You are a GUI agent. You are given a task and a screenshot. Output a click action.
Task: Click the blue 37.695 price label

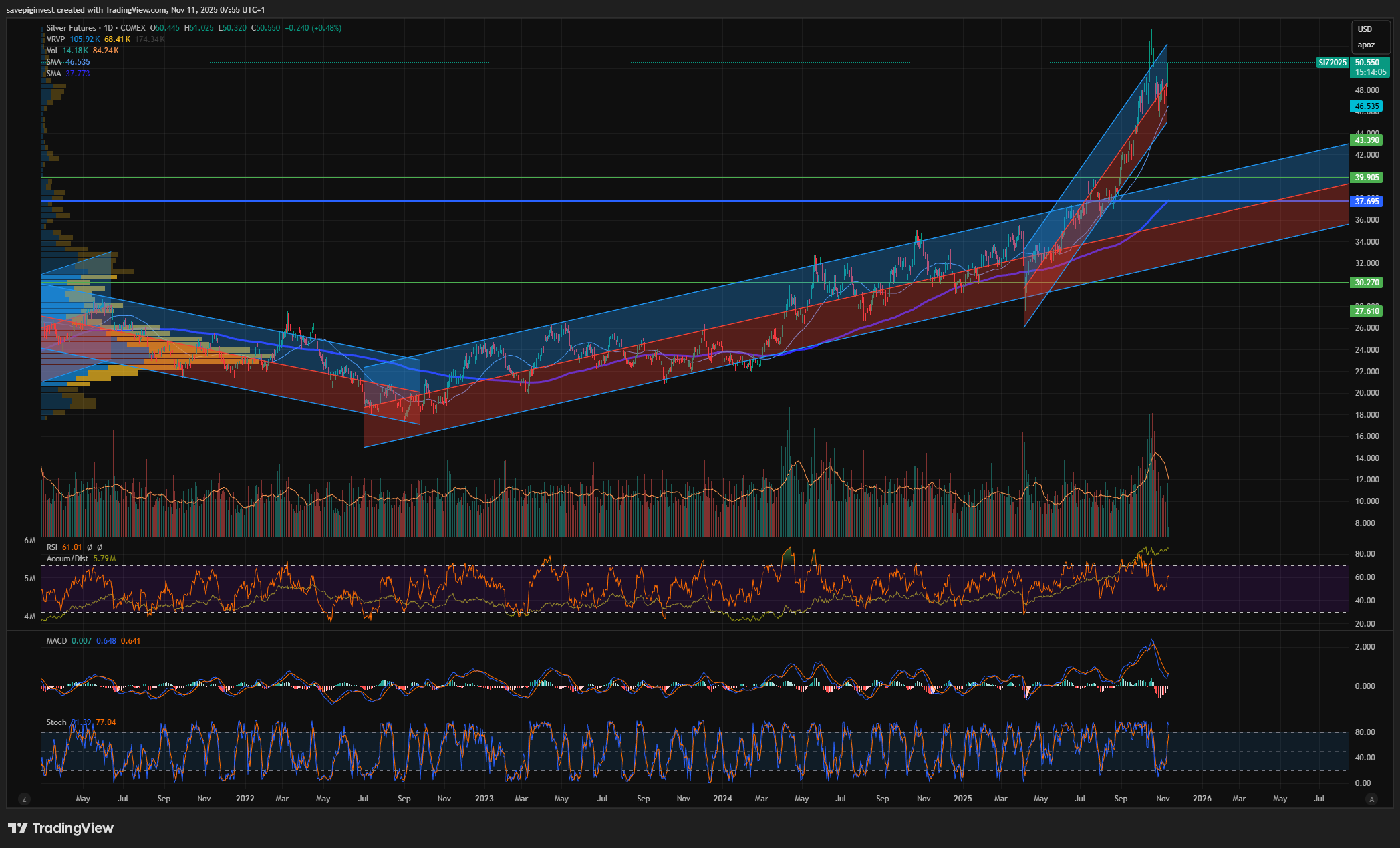1367,201
